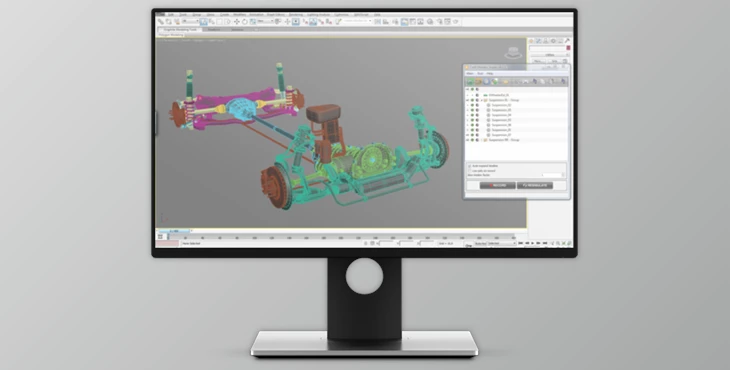The width and height of the screenshot is (730, 370).
Task: Click the Mirror tool icon
Action: [377, 21]
